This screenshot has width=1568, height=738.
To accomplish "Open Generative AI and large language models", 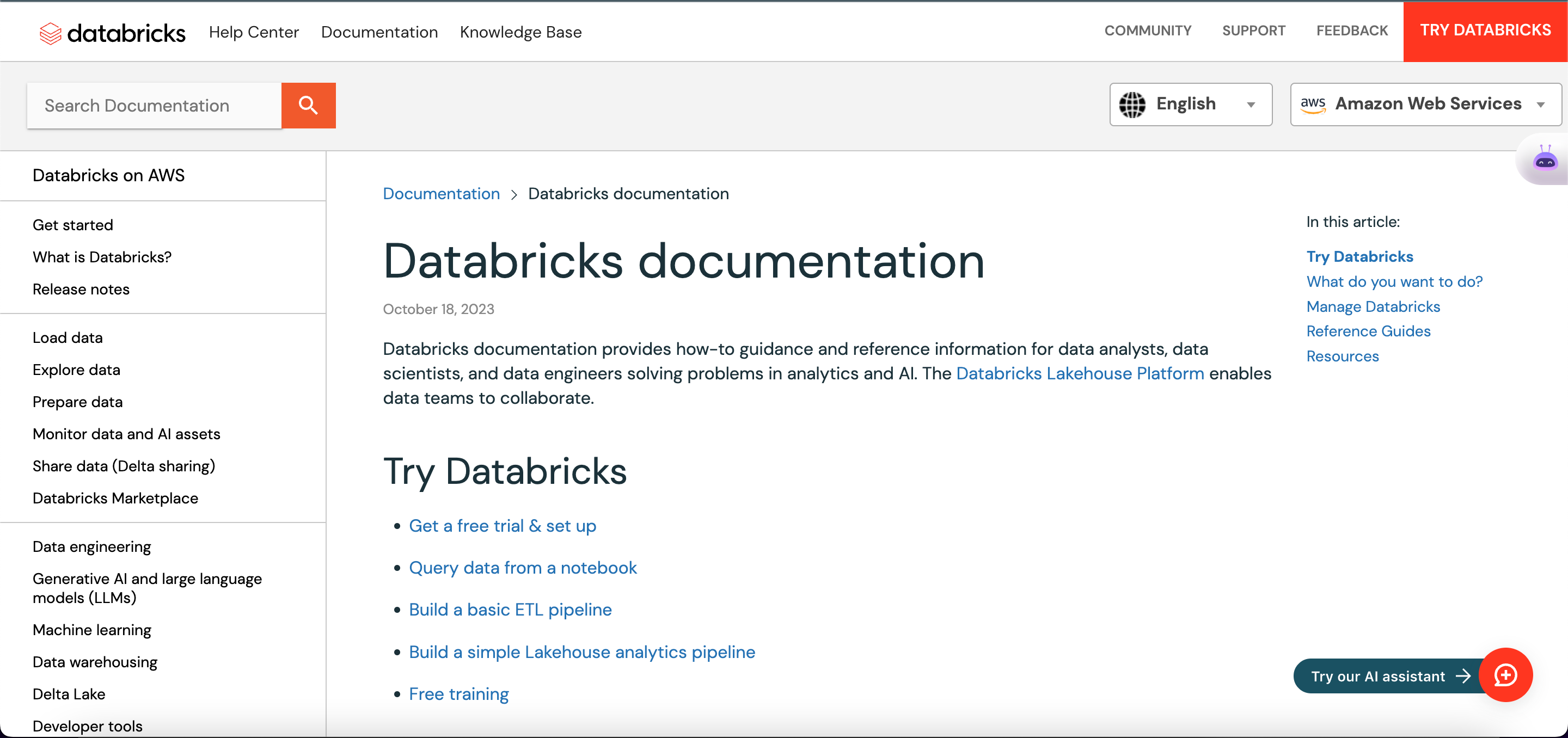I will click(x=148, y=588).
